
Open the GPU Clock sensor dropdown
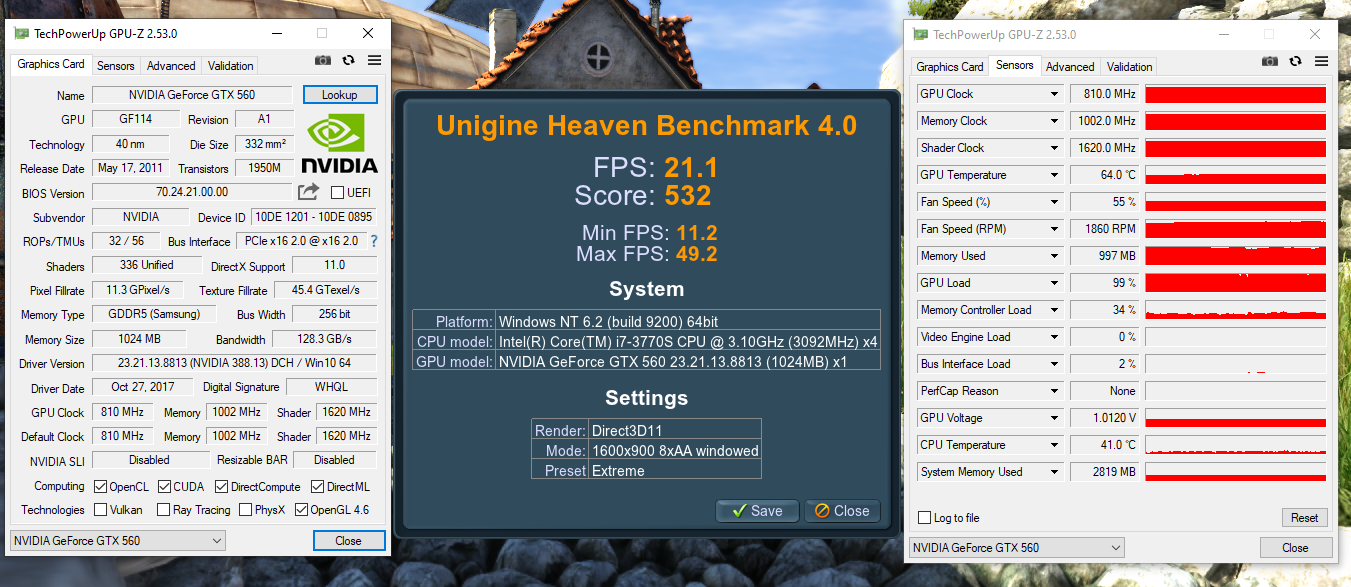coord(1054,94)
